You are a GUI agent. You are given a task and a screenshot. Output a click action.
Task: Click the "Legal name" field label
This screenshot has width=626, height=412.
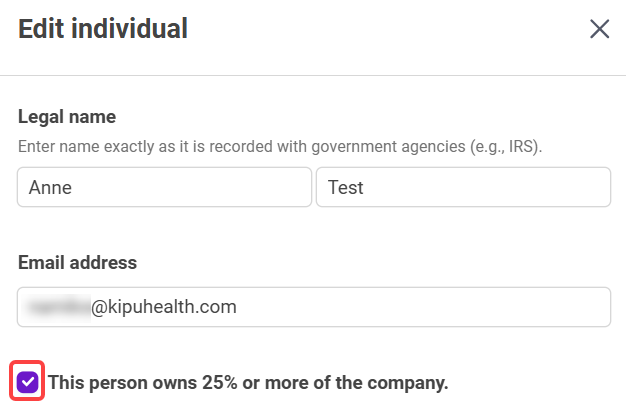tap(67, 117)
